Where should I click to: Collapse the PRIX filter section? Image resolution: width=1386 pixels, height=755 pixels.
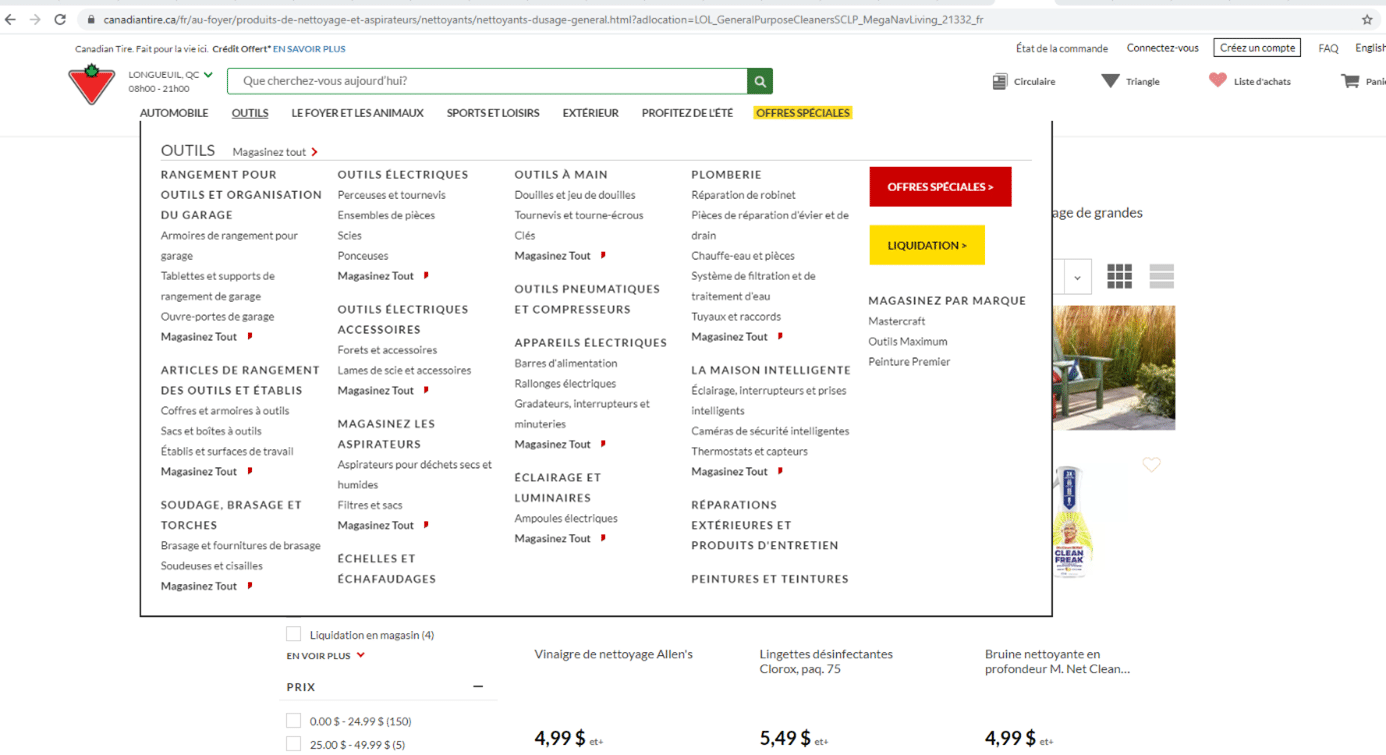pyautogui.click(x=478, y=687)
